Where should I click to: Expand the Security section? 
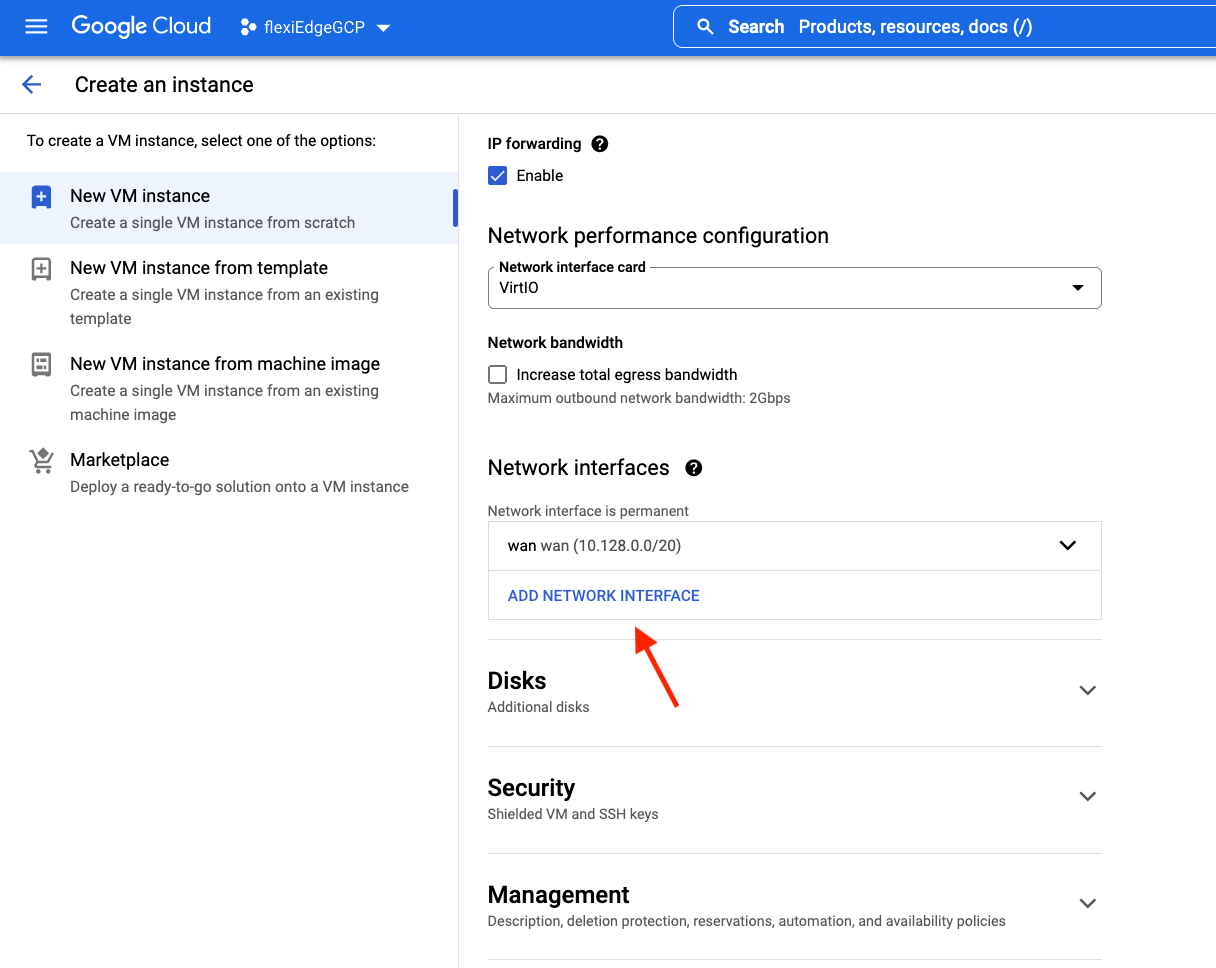(x=1087, y=797)
